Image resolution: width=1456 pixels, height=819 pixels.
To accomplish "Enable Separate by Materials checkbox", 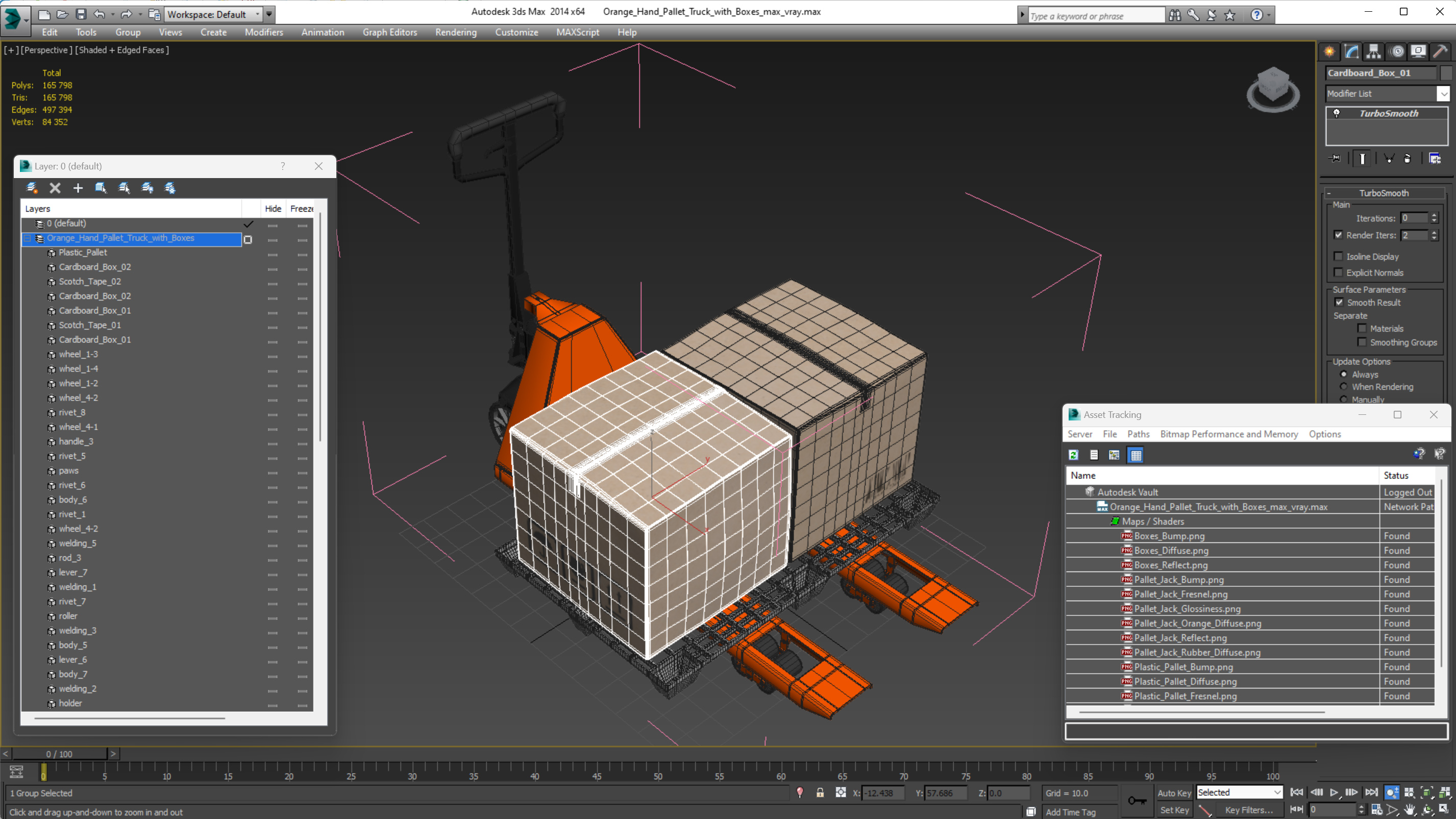I will pos(1362,329).
